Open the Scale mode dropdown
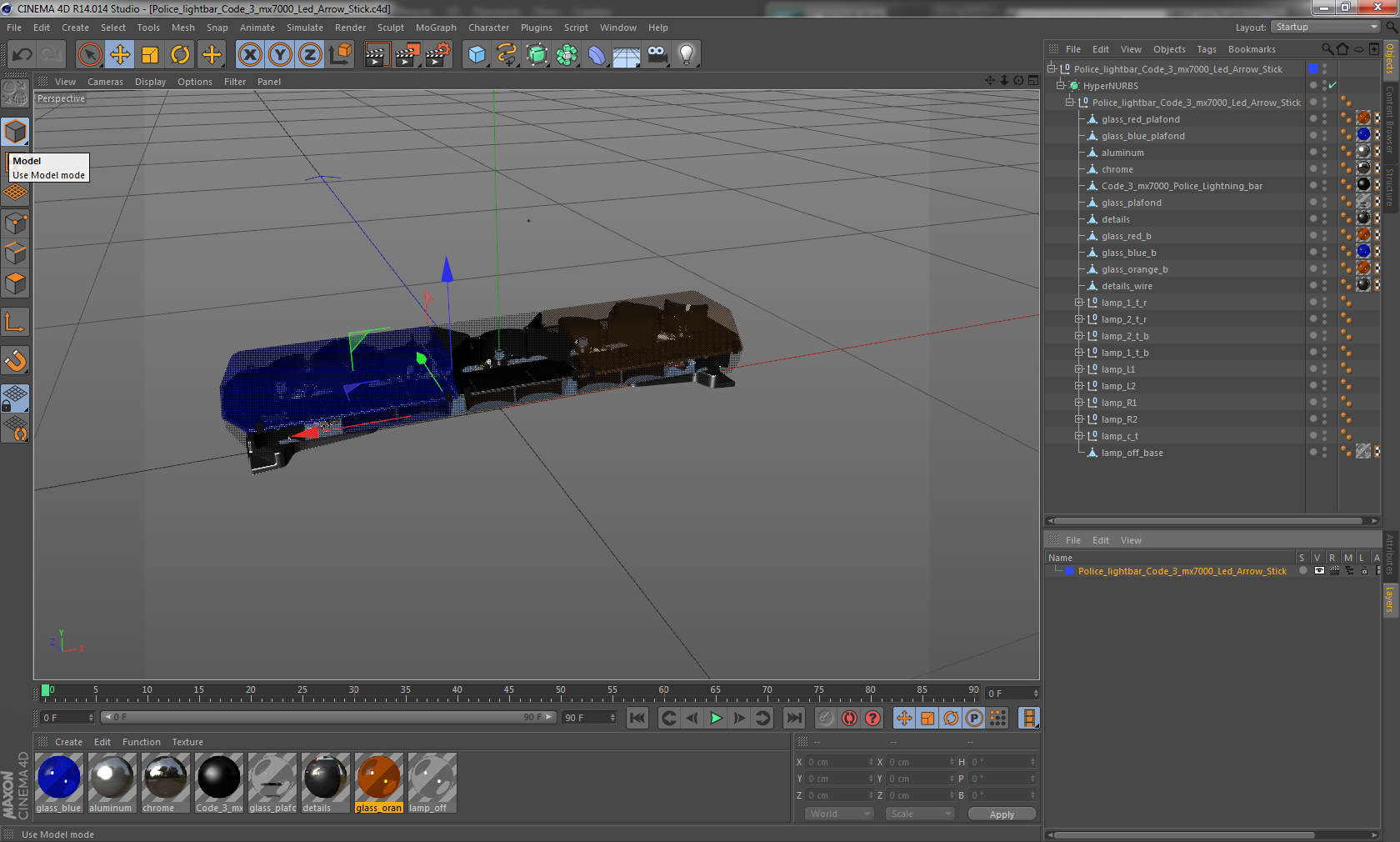This screenshot has height=842, width=1400. 920,814
